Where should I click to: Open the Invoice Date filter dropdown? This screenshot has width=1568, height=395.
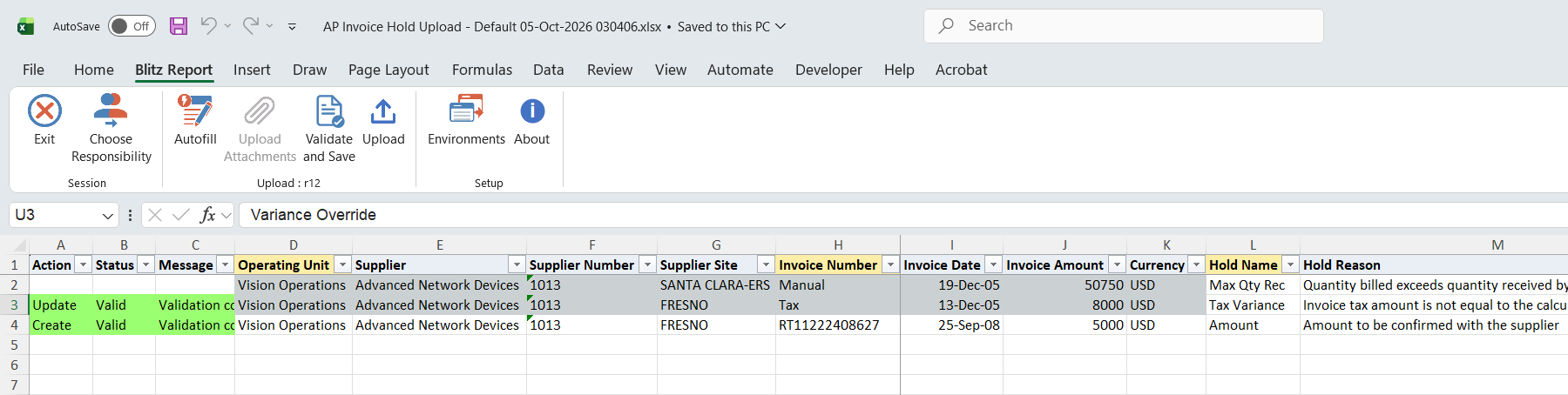pos(993,264)
